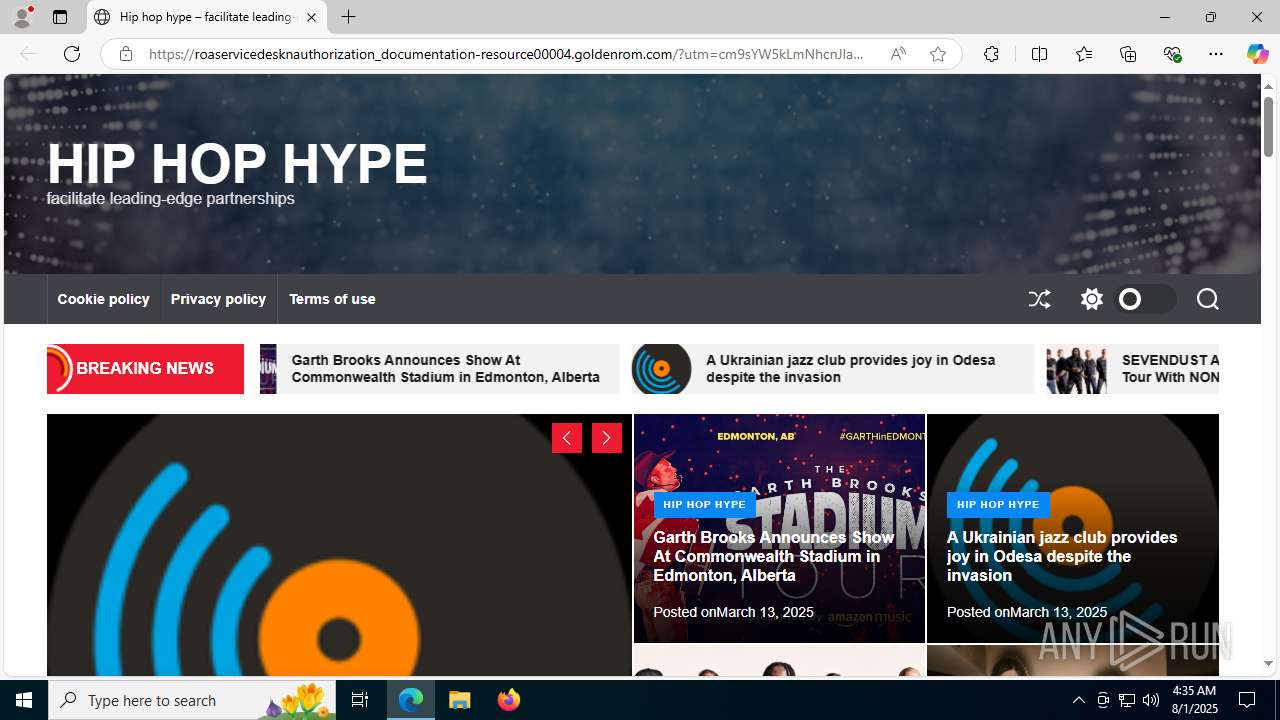This screenshot has height=720, width=1280.
Task: Add this page to favorites star
Action: click(x=938, y=54)
